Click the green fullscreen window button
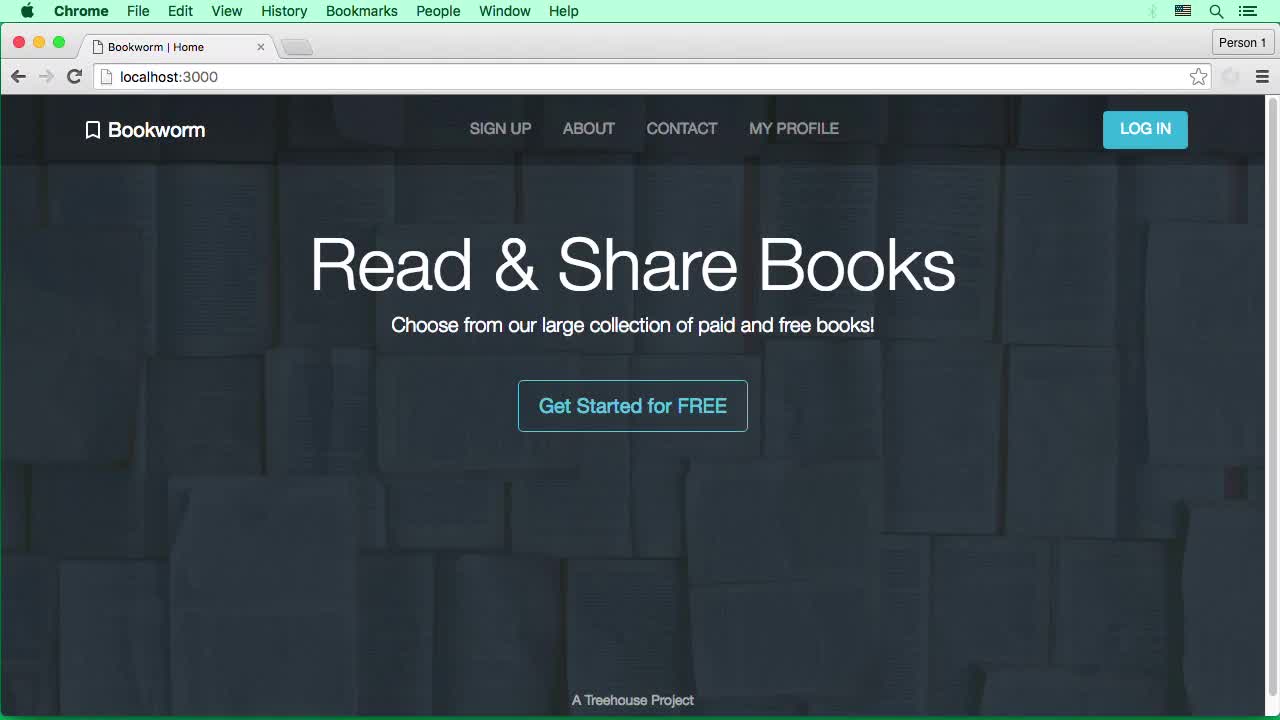The height and width of the screenshot is (720, 1280). (x=59, y=42)
